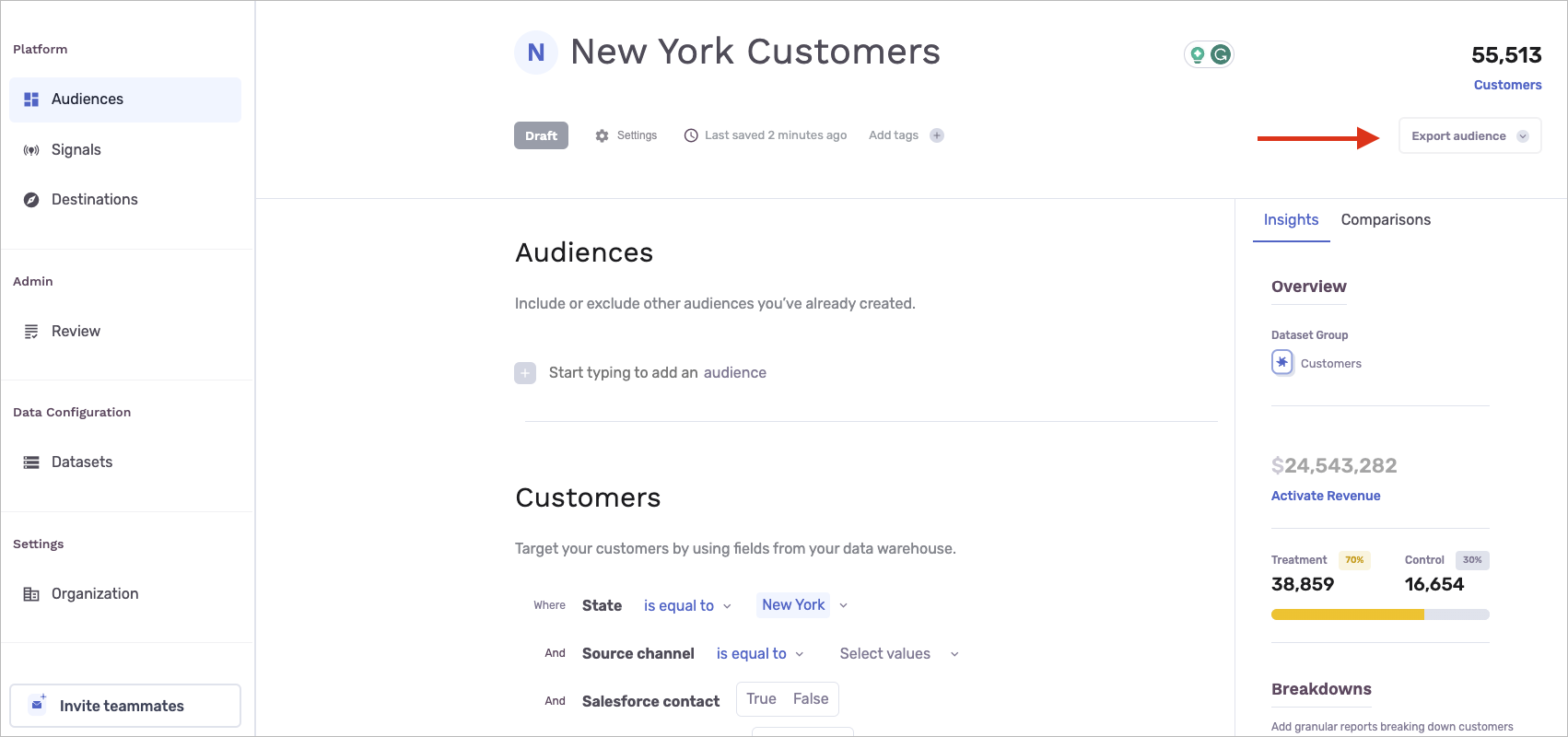
Task: Click the plus icon beside Add tags
Action: [937, 135]
